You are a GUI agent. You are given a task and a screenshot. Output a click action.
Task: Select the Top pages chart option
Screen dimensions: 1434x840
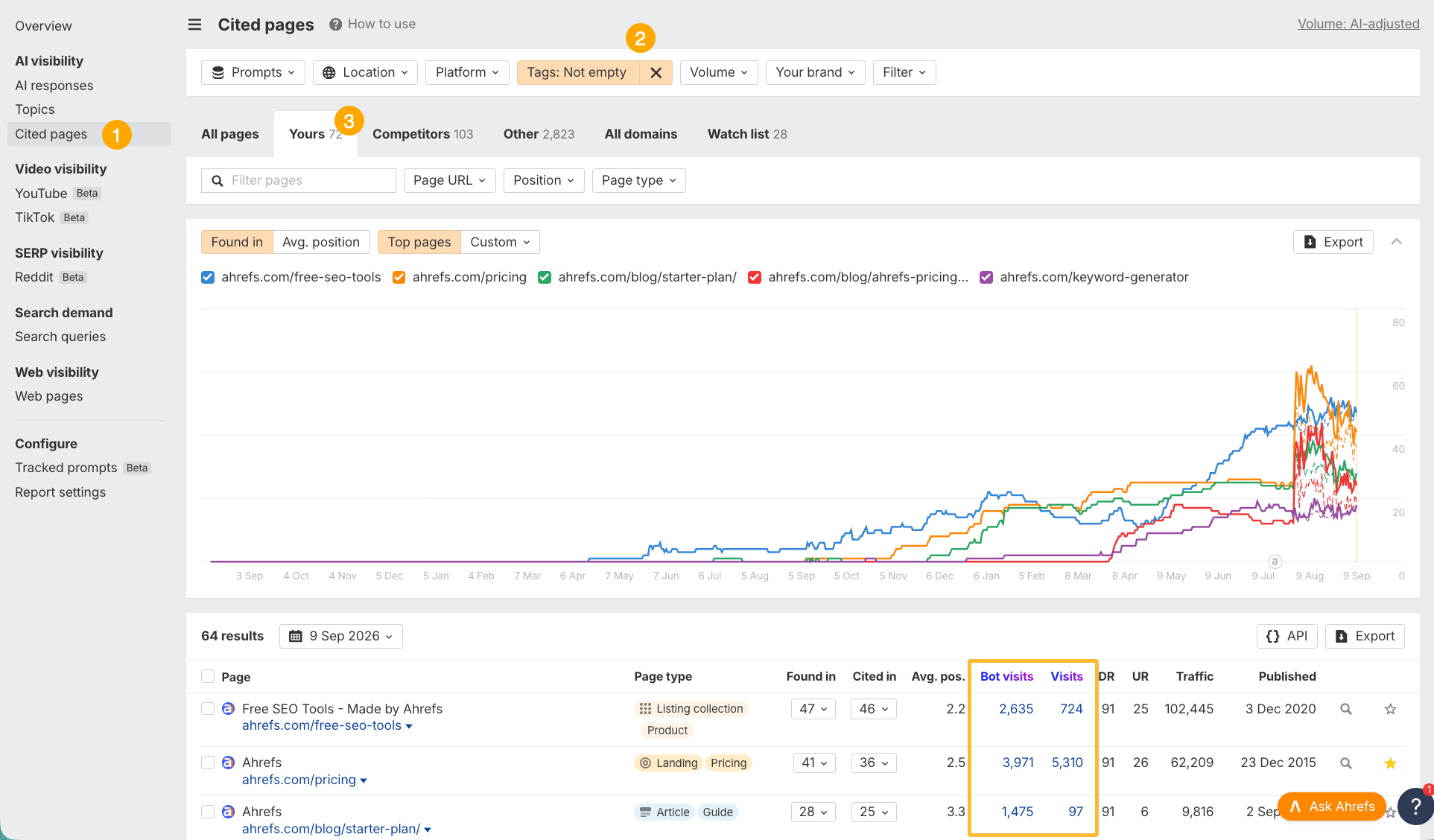(x=419, y=242)
